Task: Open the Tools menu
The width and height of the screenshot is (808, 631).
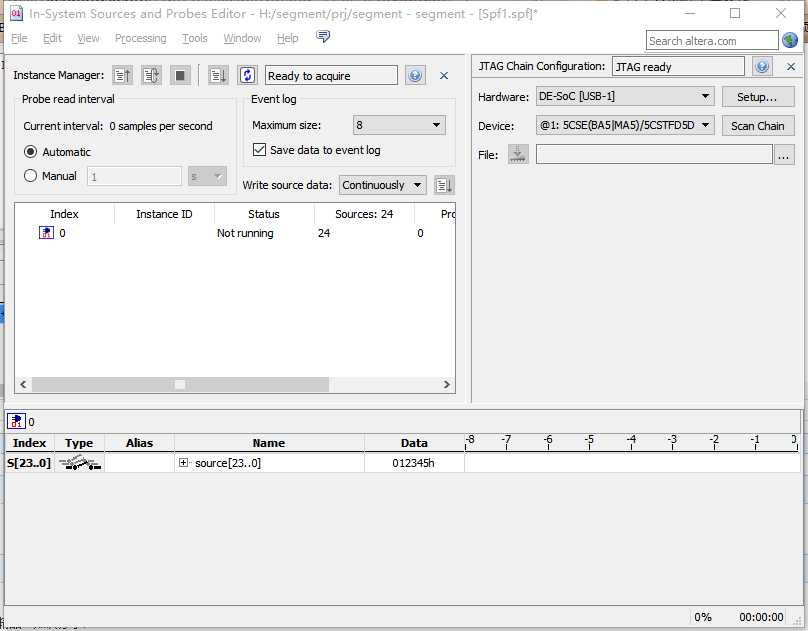Action: [194, 38]
